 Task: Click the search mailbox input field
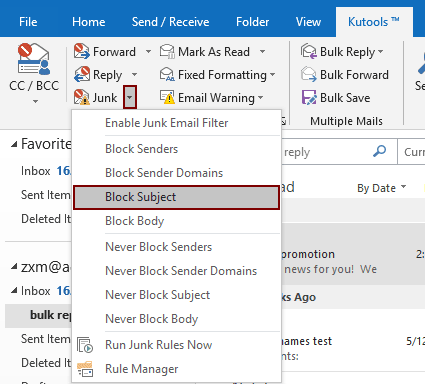point(338,152)
